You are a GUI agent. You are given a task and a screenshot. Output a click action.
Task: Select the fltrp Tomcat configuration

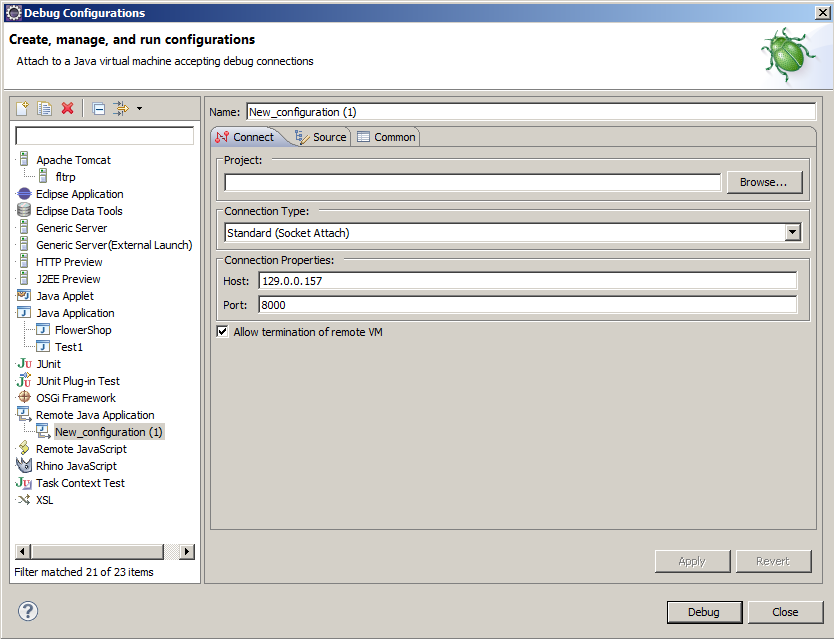65,177
